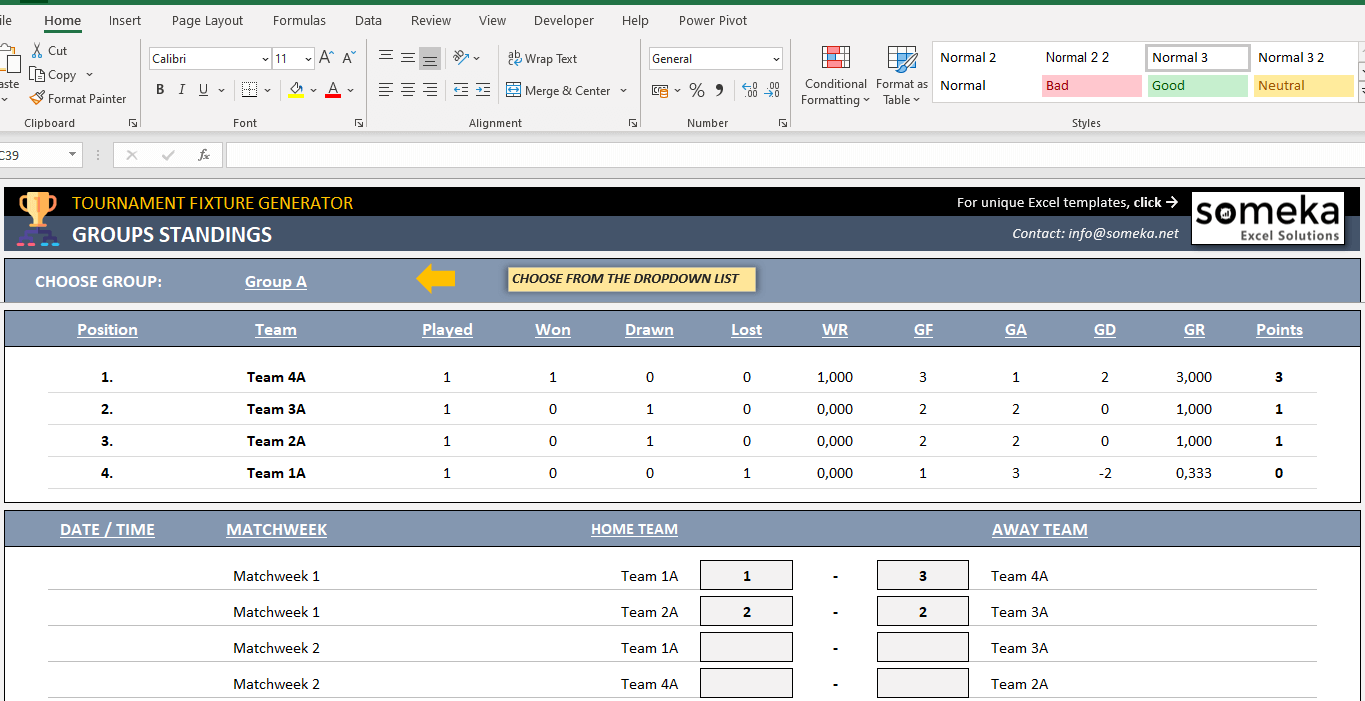This screenshot has height=701, width=1365.
Task: Toggle Merge & Center on the selection
Action: 560,90
